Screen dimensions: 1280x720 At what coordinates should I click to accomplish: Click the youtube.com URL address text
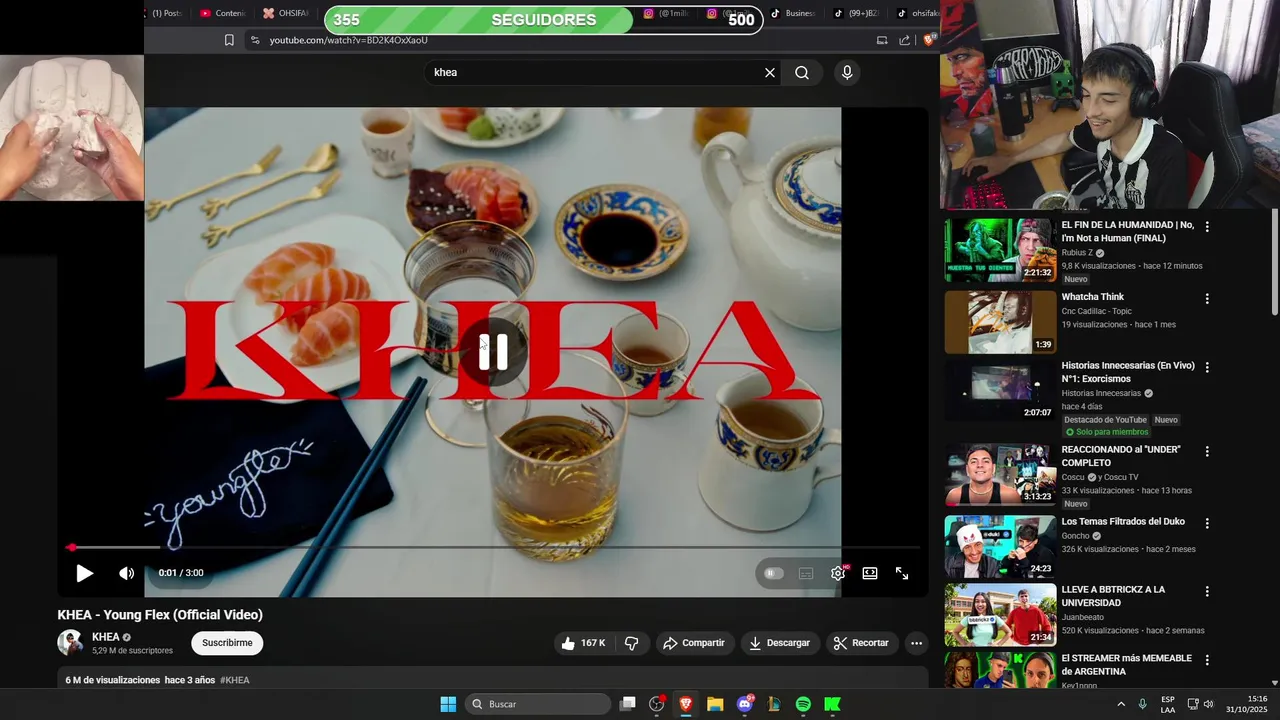click(x=348, y=40)
